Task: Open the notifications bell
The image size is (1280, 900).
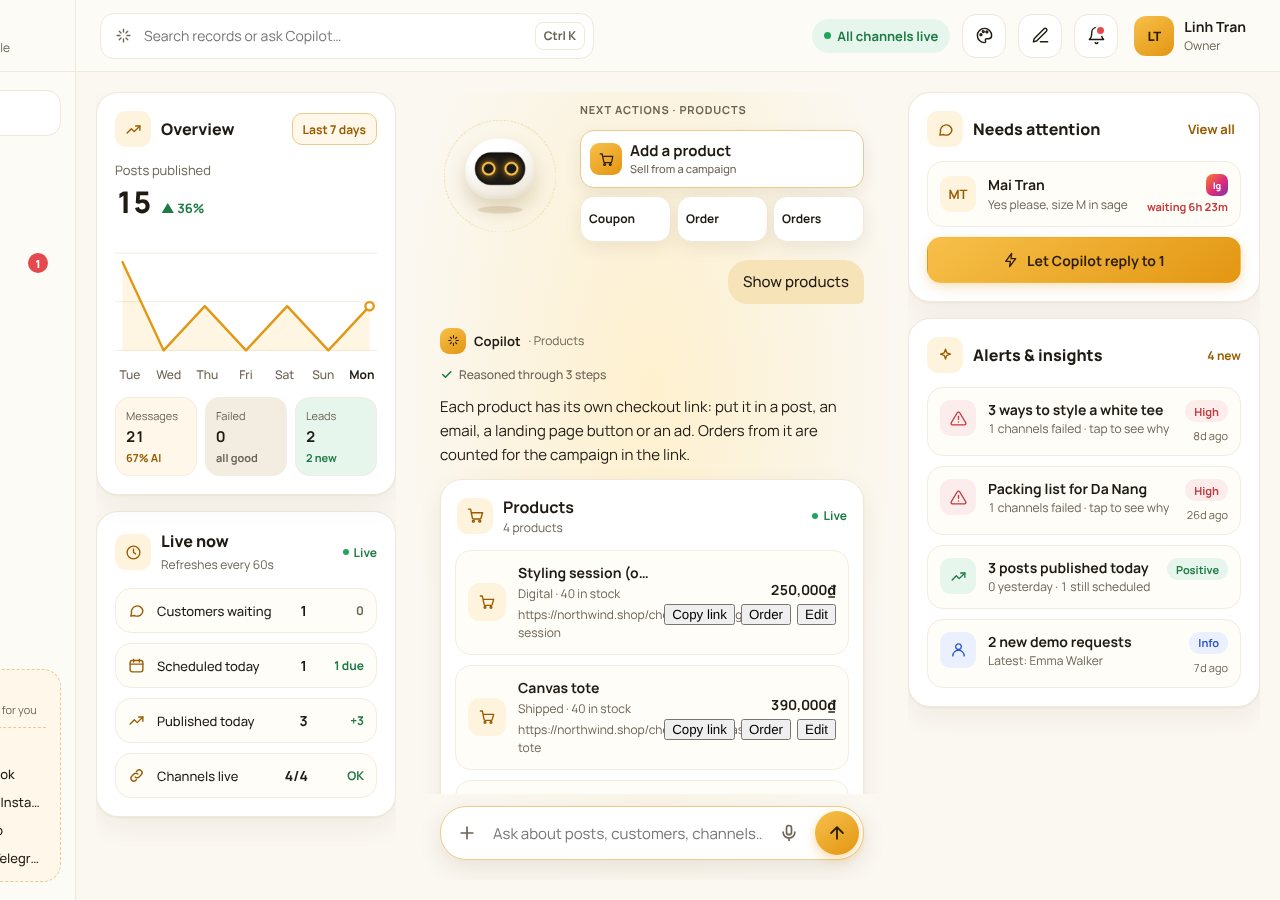Action: (x=1096, y=36)
